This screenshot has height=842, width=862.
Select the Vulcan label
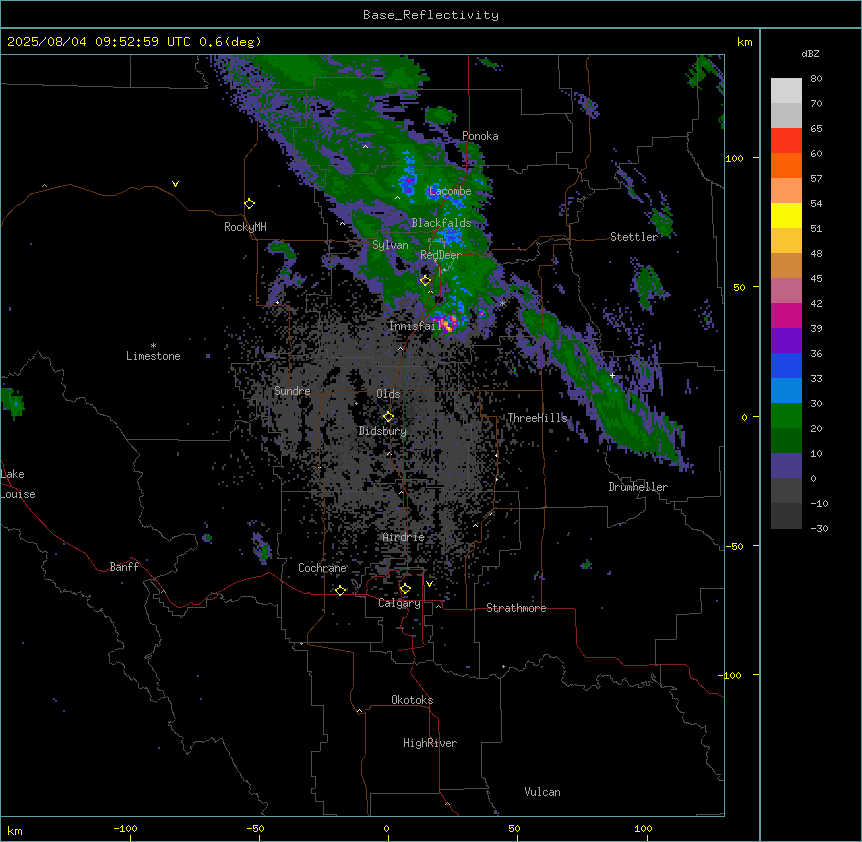pyautogui.click(x=543, y=792)
